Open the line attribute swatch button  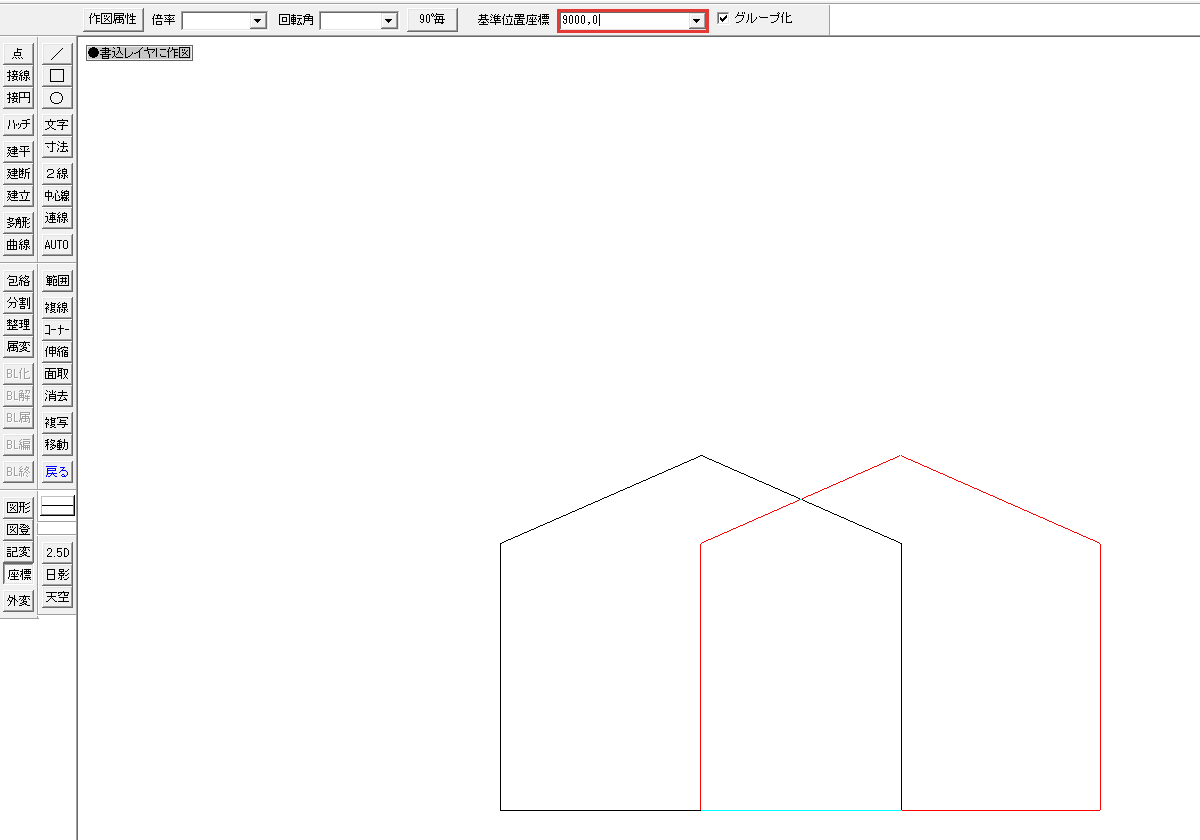(x=57, y=507)
